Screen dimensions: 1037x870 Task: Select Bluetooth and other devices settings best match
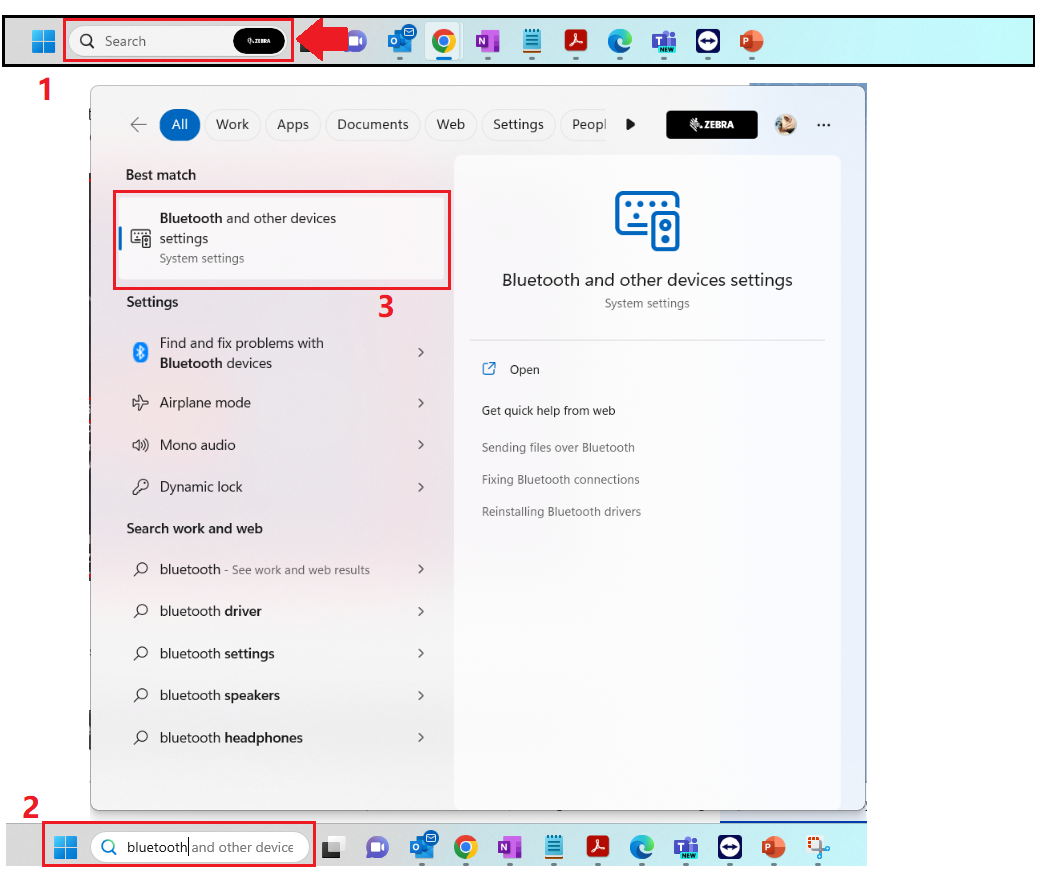(281, 238)
